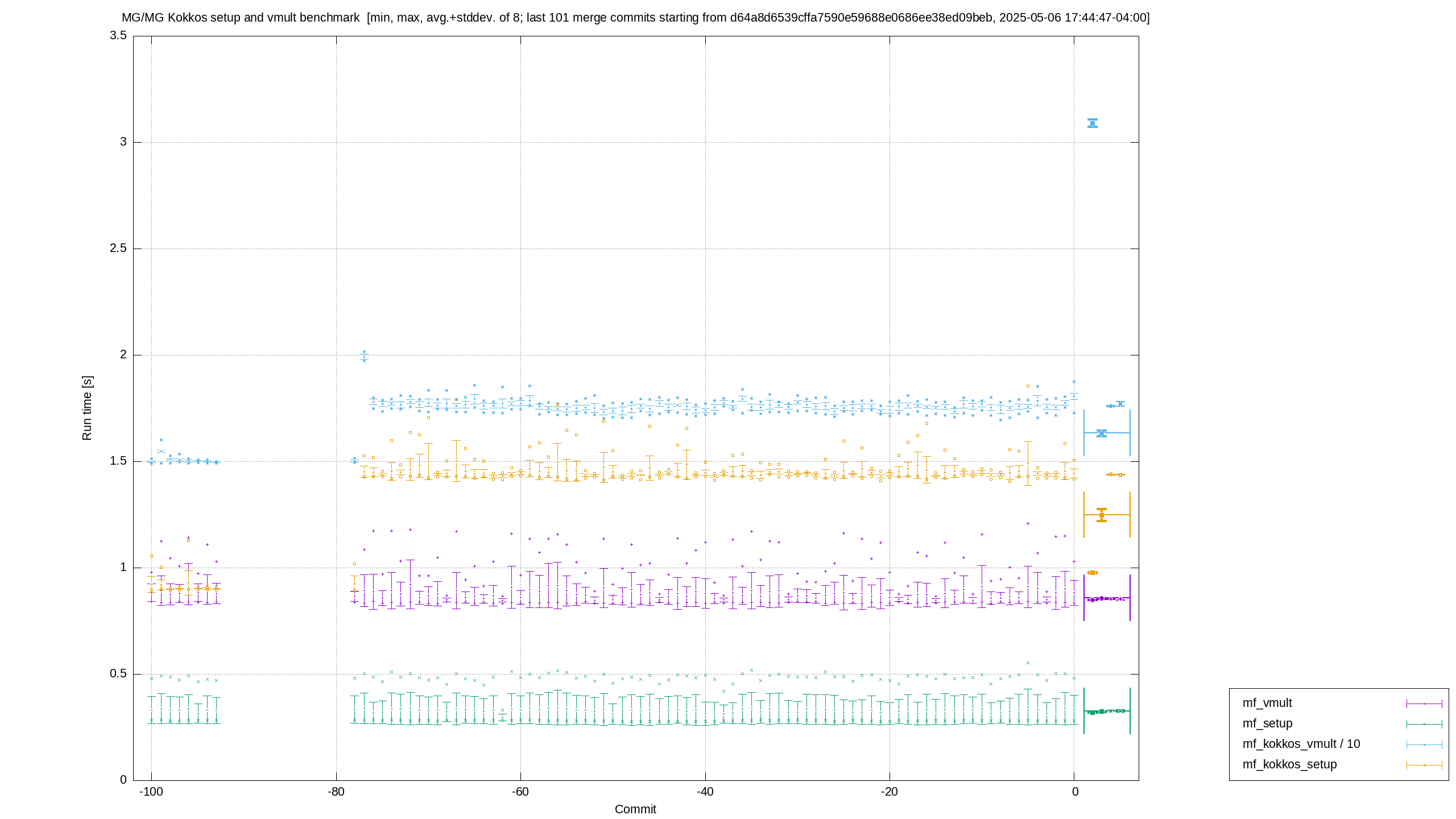This screenshot has height=819, width=1456.
Task: Click the Run time [s] y-axis label
Action: pyautogui.click(x=87, y=408)
